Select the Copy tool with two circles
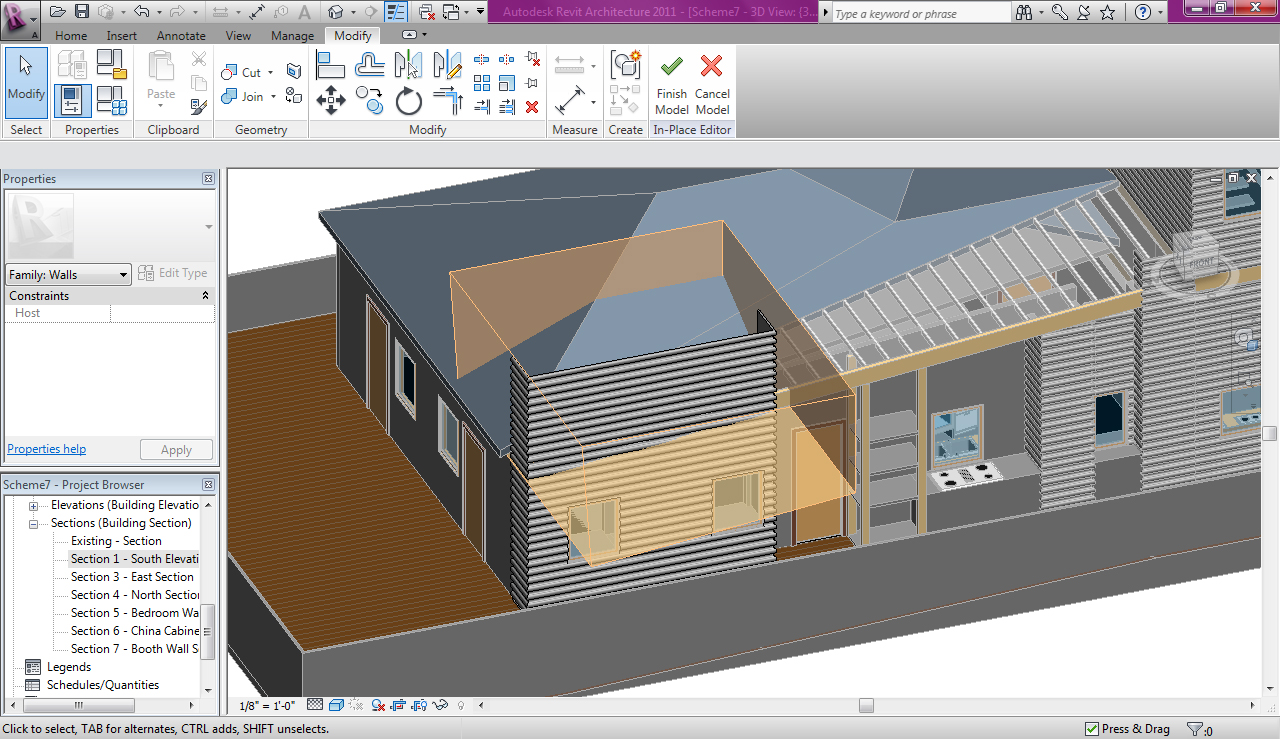The height and width of the screenshot is (739, 1280). pyautogui.click(x=370, y=101)
